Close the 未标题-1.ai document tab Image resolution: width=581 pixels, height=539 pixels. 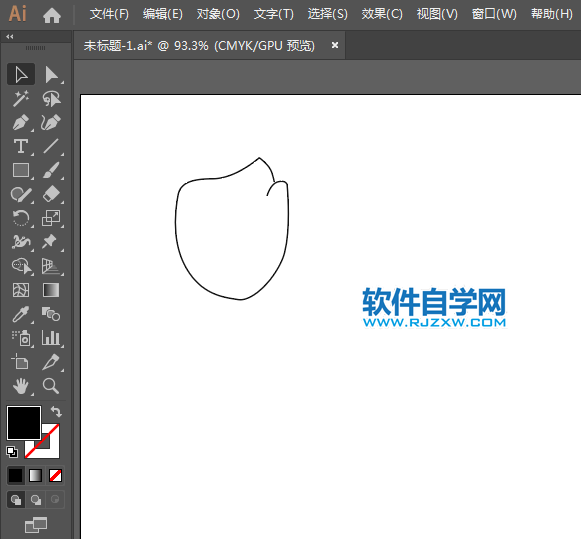(335, 45)
